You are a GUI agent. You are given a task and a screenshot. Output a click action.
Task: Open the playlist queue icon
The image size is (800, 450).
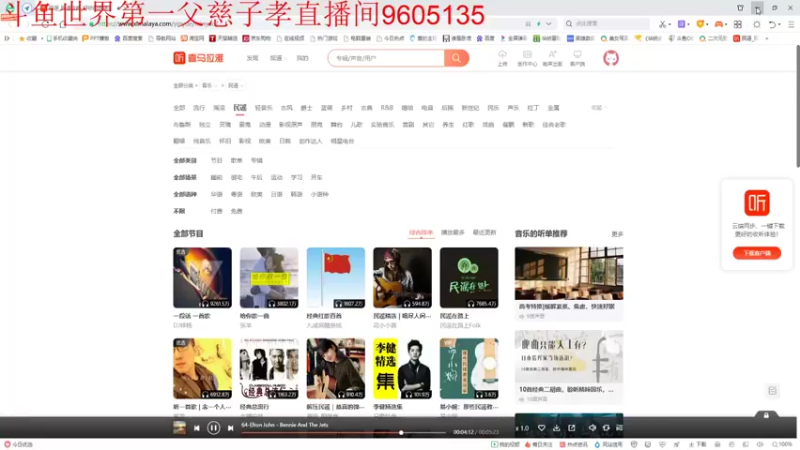(x=619, y=428)
